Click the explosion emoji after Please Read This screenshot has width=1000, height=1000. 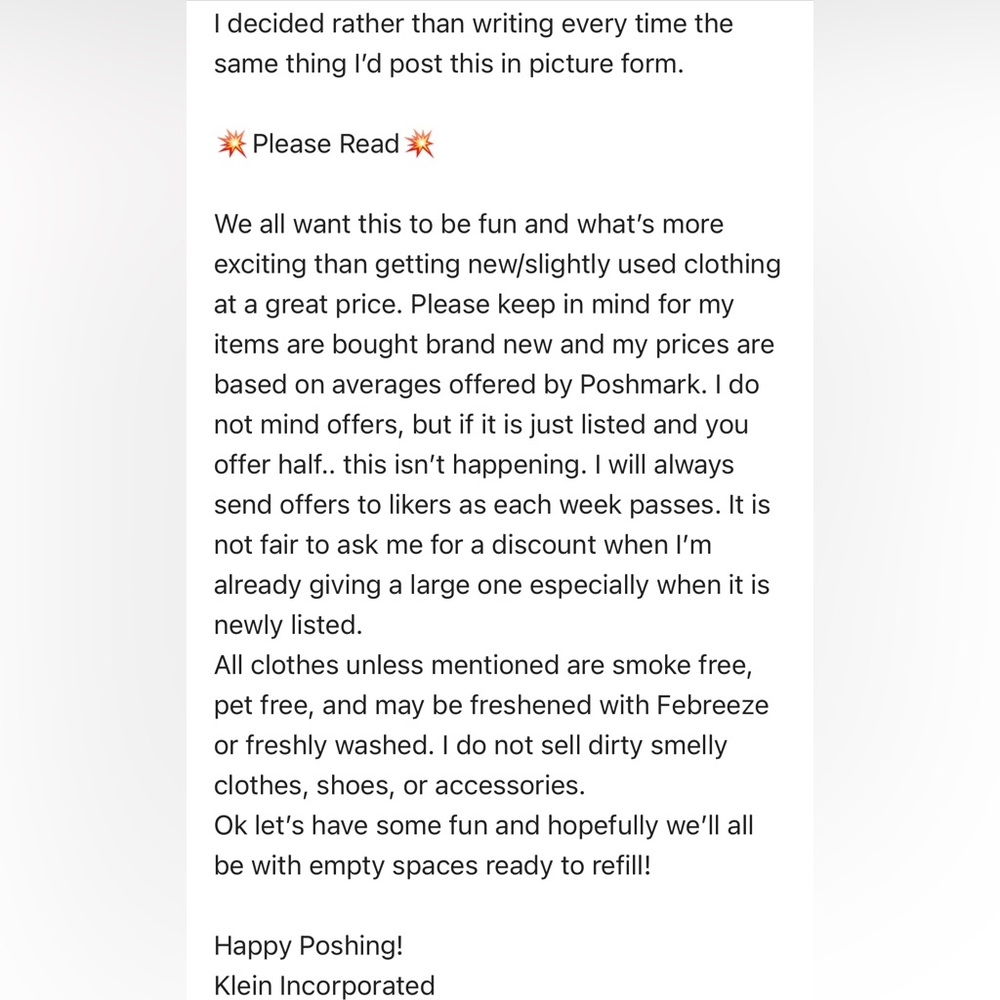420,143
